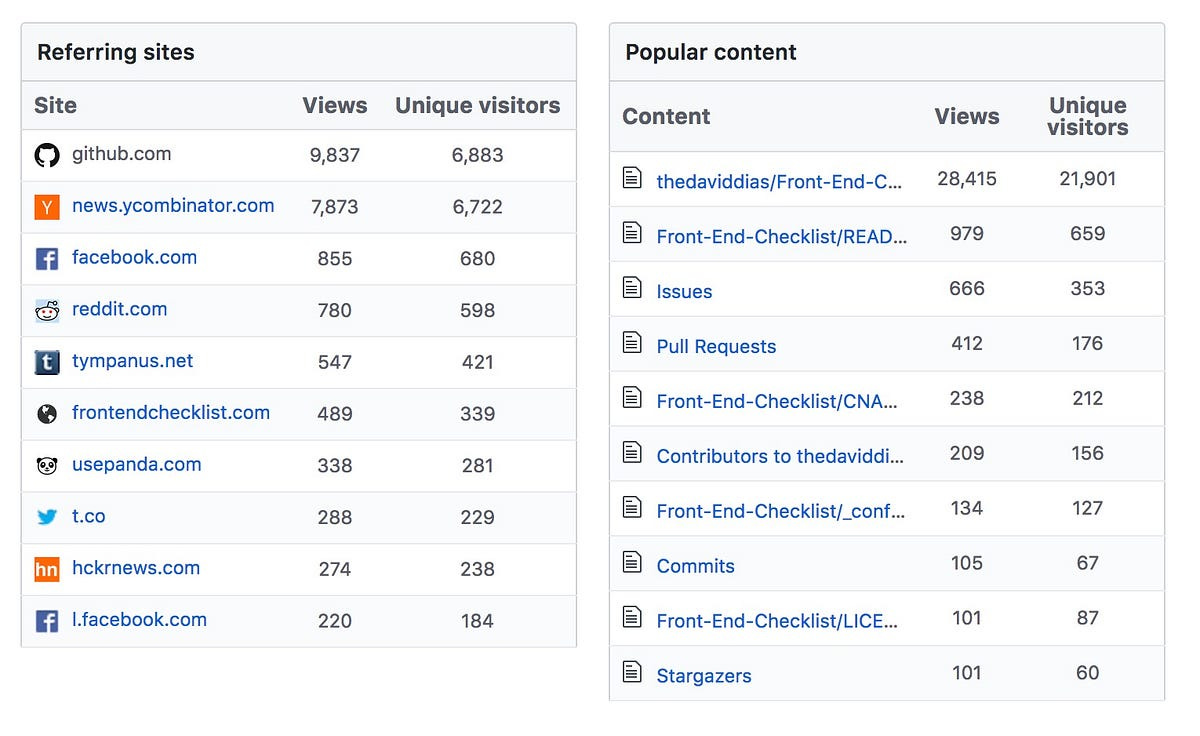Click the 339 unique visitors for frontendchecklist.com
Viewport: 1200px width, 736px height.
(x=477, y=414)
